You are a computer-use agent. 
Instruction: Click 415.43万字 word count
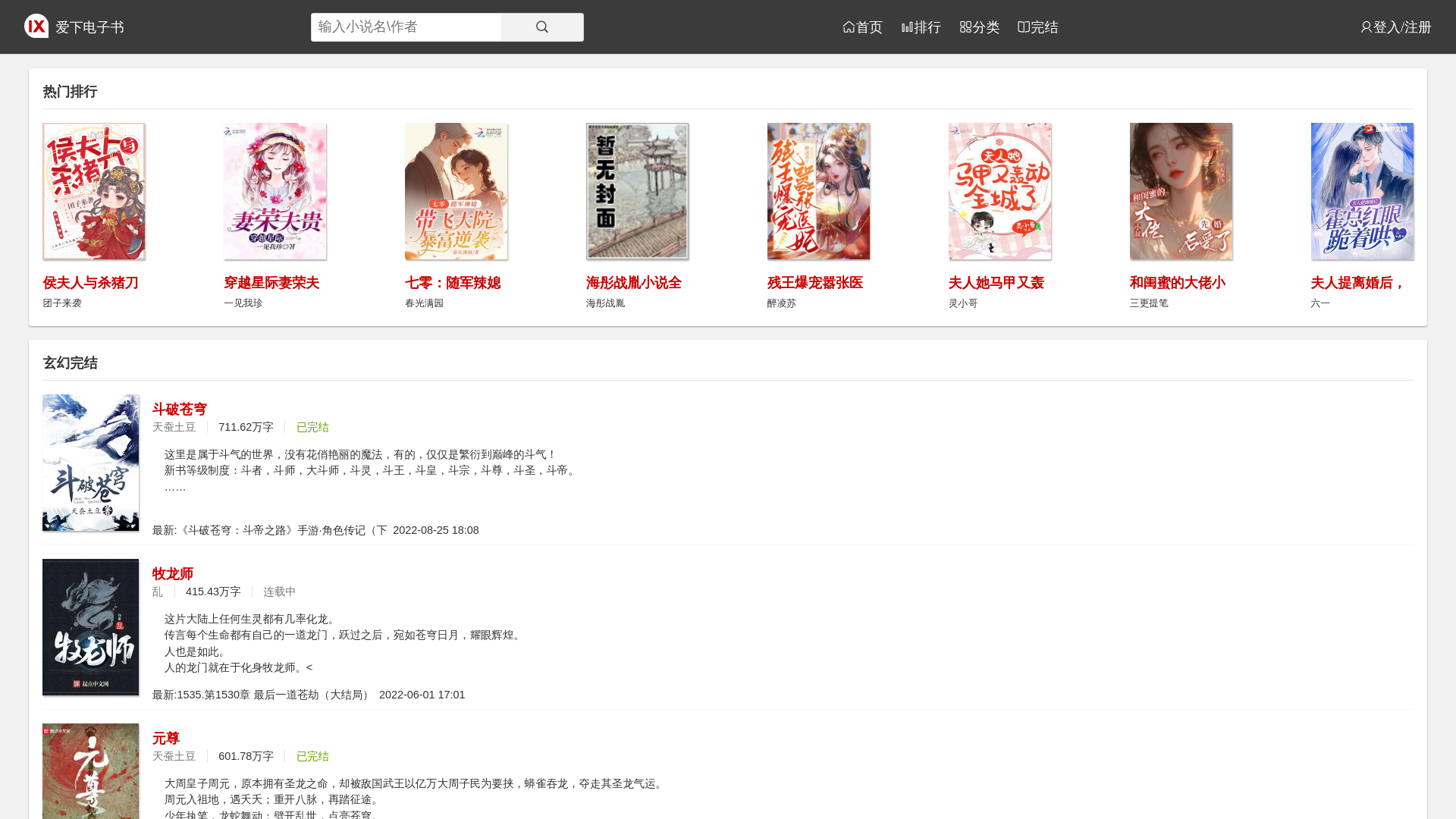coord(213,592)
